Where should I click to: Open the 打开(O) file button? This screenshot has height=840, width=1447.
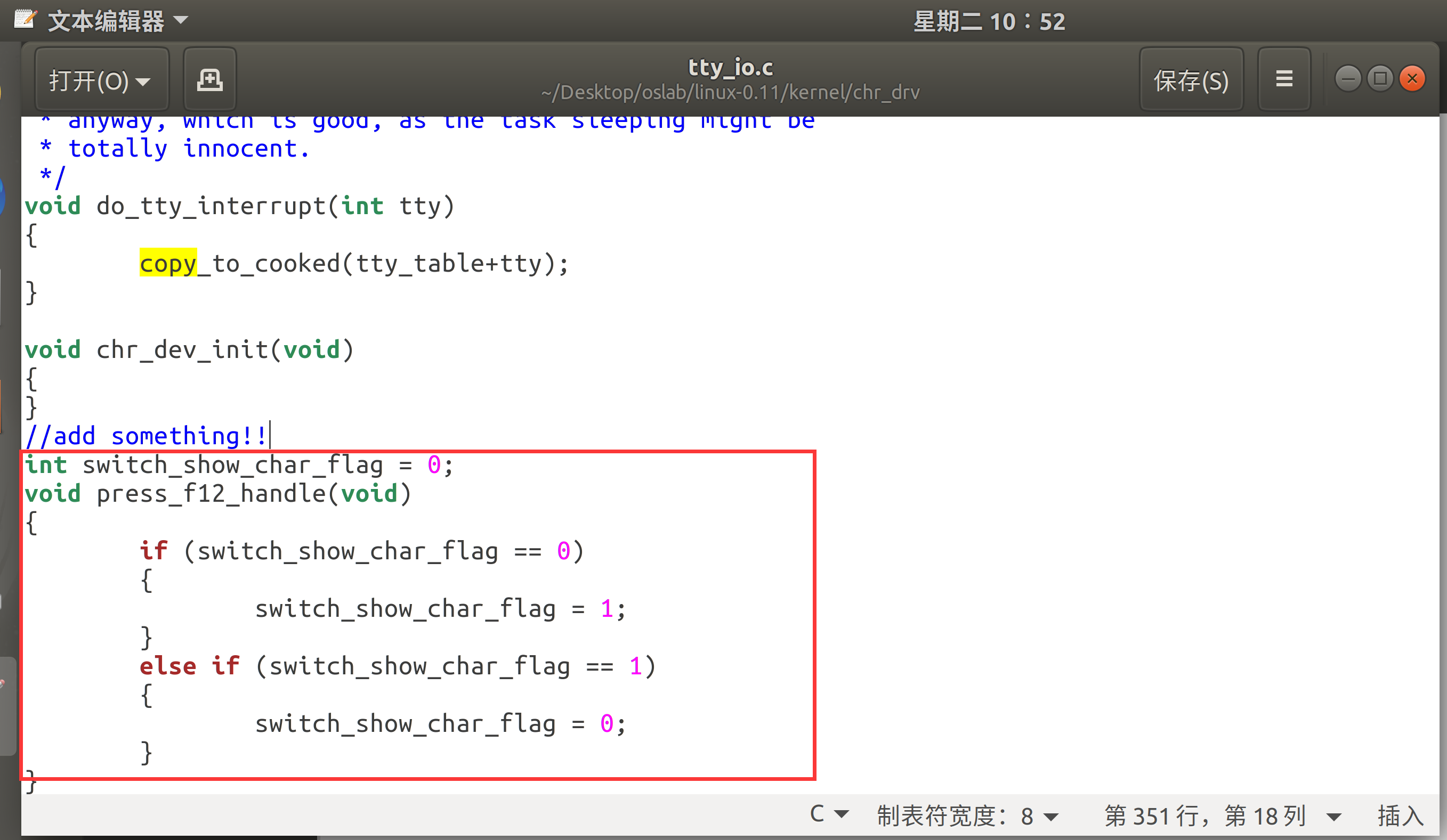coord(102,80)
